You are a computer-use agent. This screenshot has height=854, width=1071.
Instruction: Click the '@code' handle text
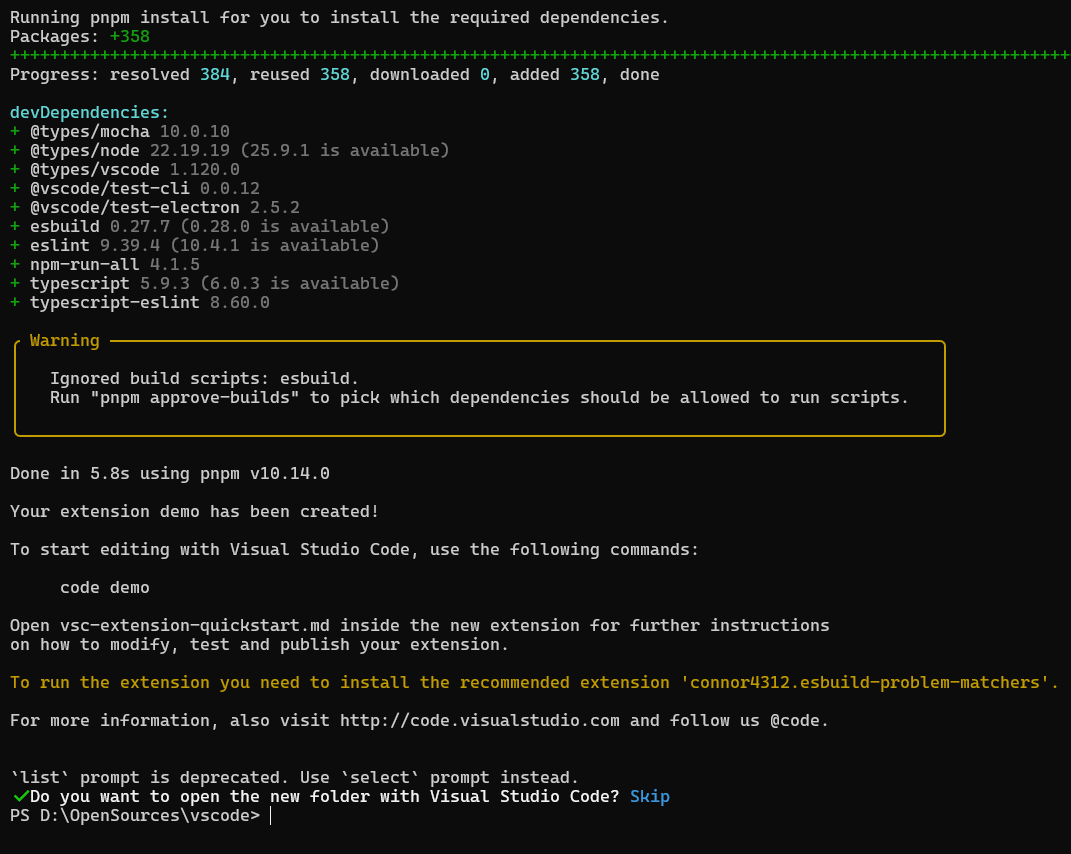(x=795, y=721)
